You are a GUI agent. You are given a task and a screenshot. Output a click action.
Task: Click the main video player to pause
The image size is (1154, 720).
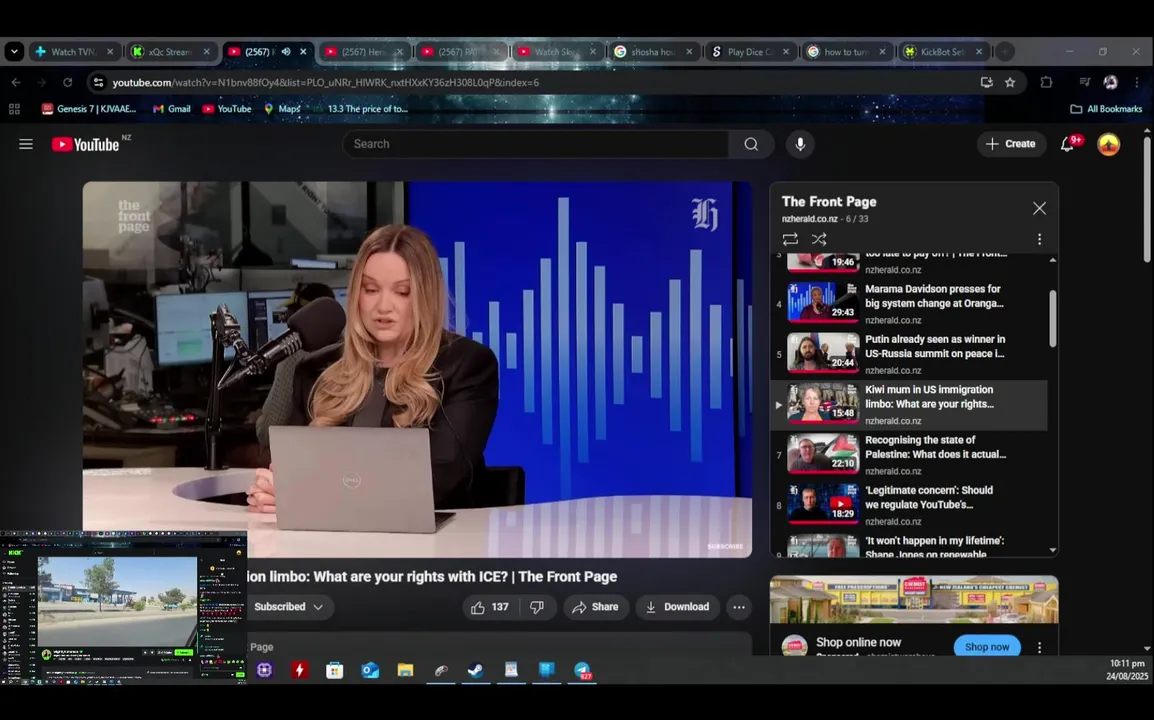417,370
